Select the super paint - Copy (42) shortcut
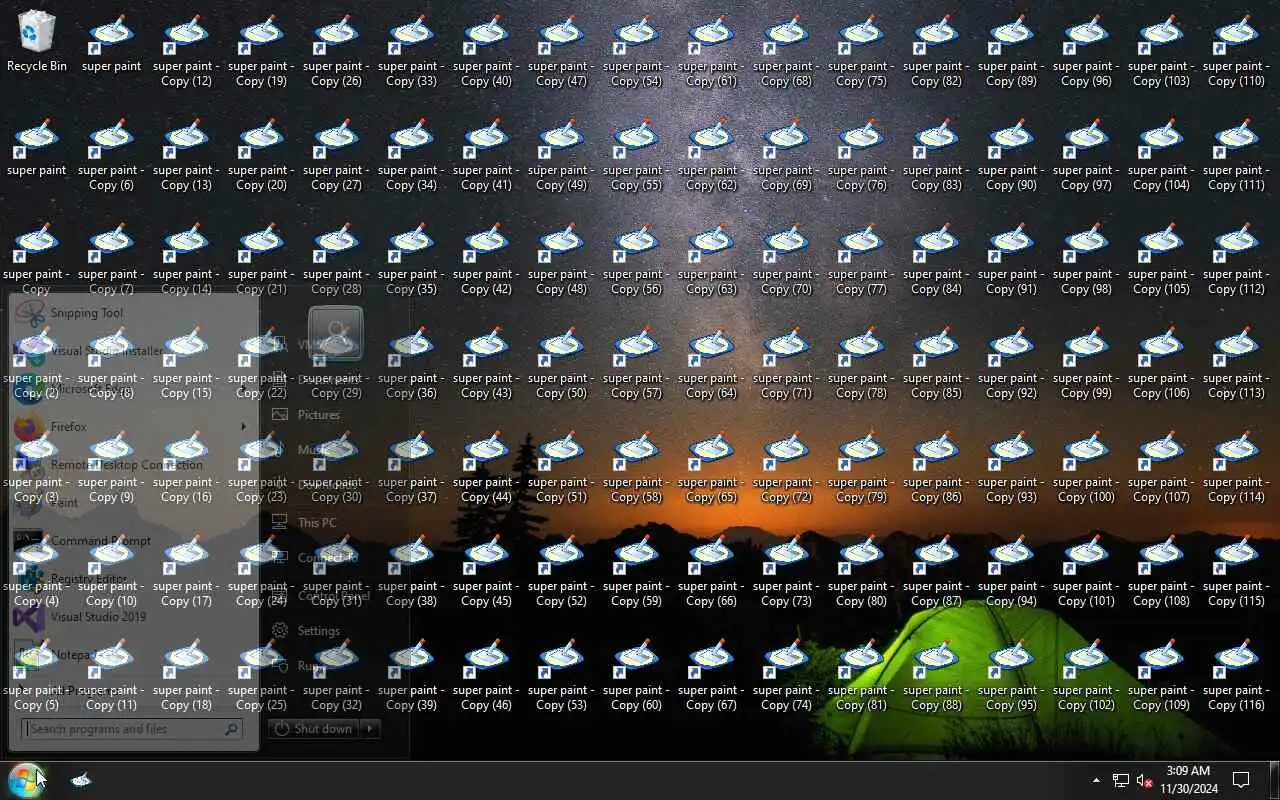 coord(486,259)
